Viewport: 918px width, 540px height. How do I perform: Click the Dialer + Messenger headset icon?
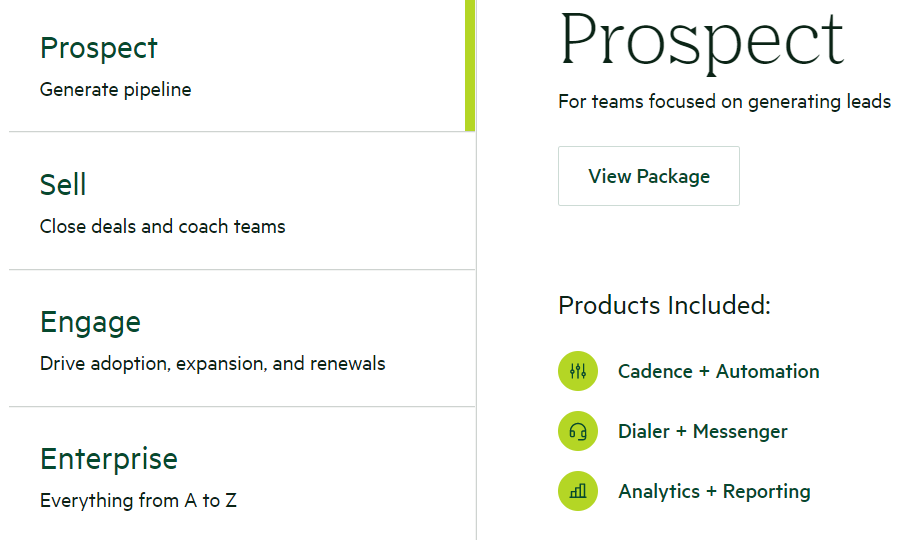click(x=578, y=431)
